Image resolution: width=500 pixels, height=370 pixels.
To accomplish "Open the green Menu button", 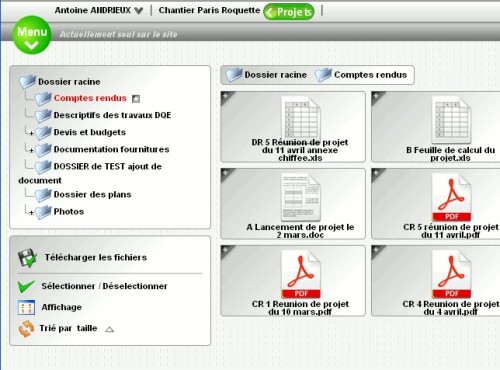I will 32,35.
